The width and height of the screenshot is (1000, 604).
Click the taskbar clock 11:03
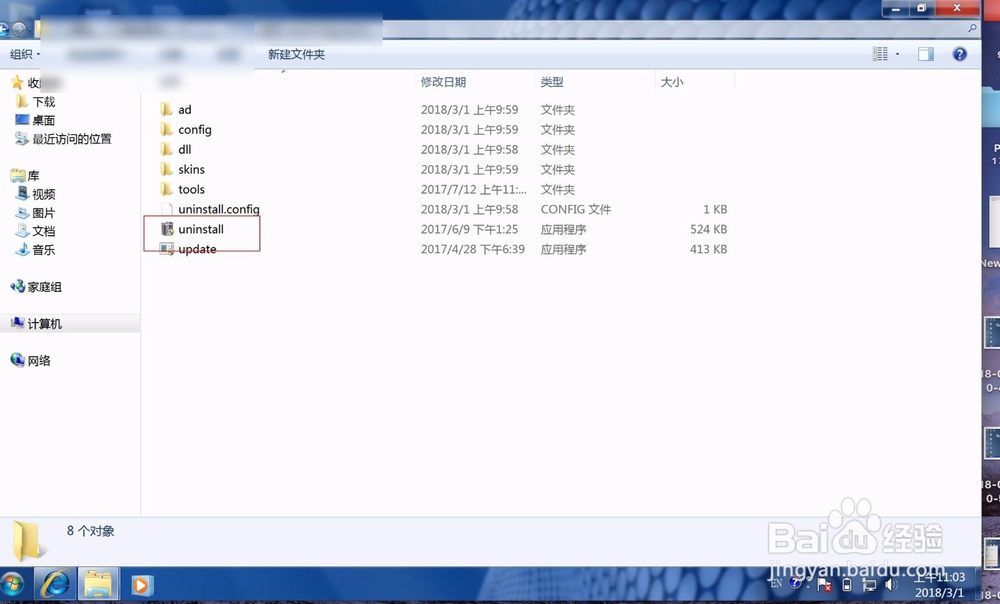939,577
